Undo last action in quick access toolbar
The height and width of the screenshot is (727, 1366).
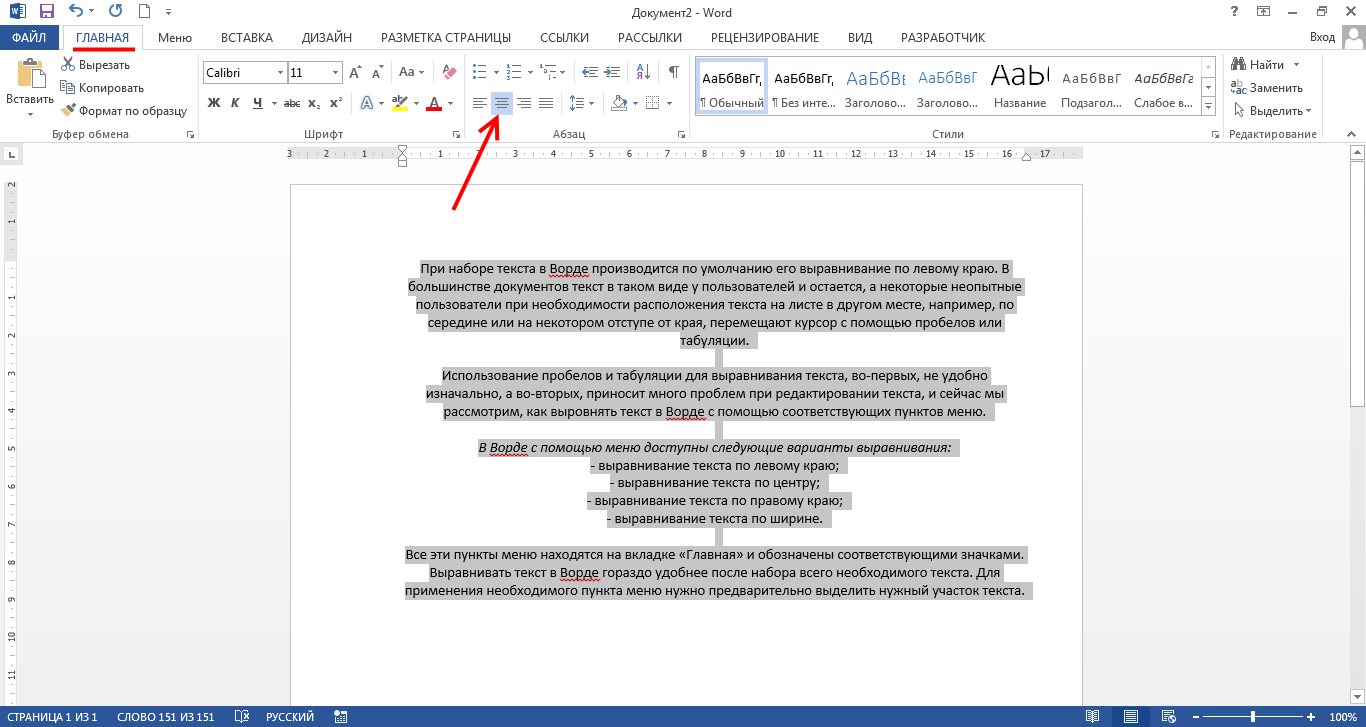click(76, 12)
